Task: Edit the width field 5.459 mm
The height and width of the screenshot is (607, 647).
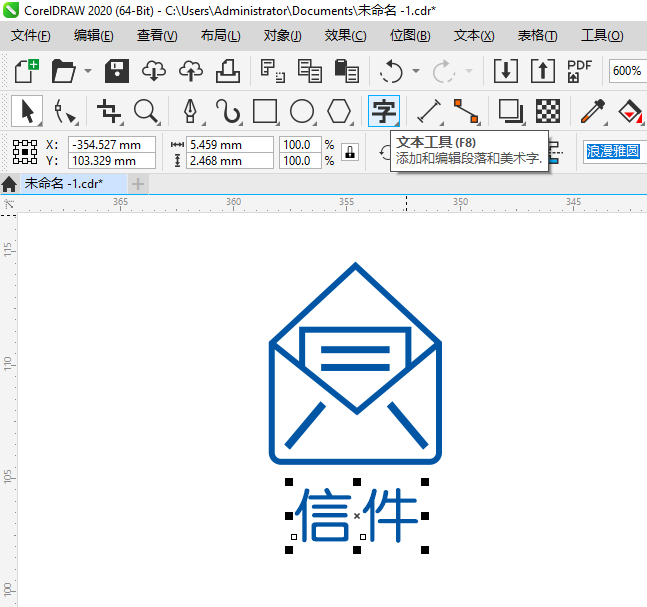Action: click(230, 145)
